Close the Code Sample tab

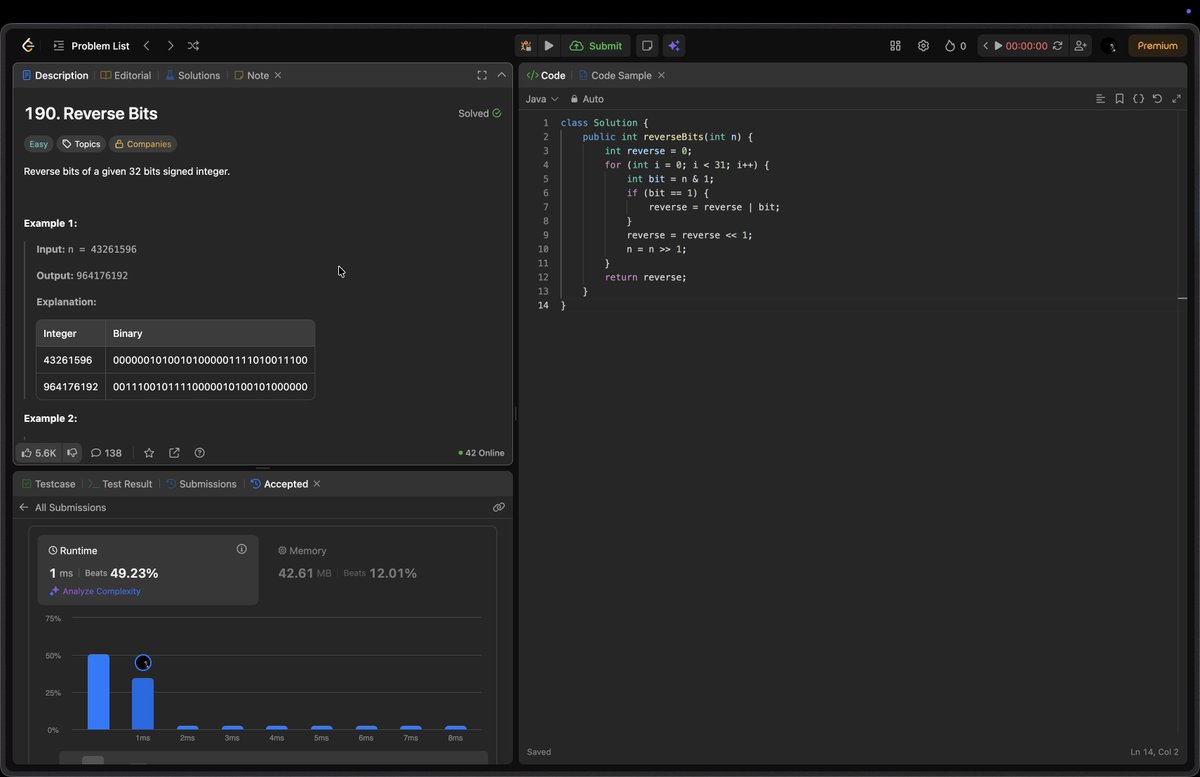[x=661, y=75]
